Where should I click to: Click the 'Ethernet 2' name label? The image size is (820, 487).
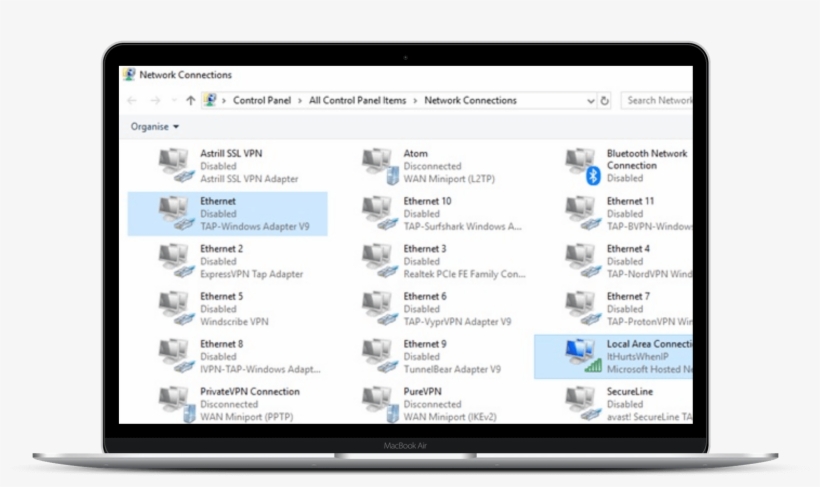[221, 248]
